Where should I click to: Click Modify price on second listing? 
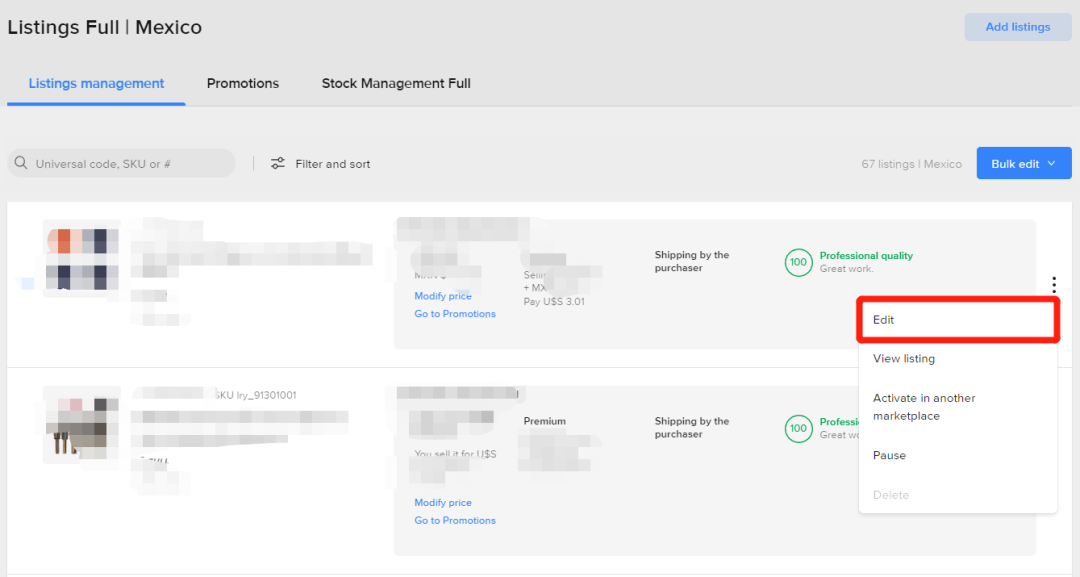click(x=443, y=503)
